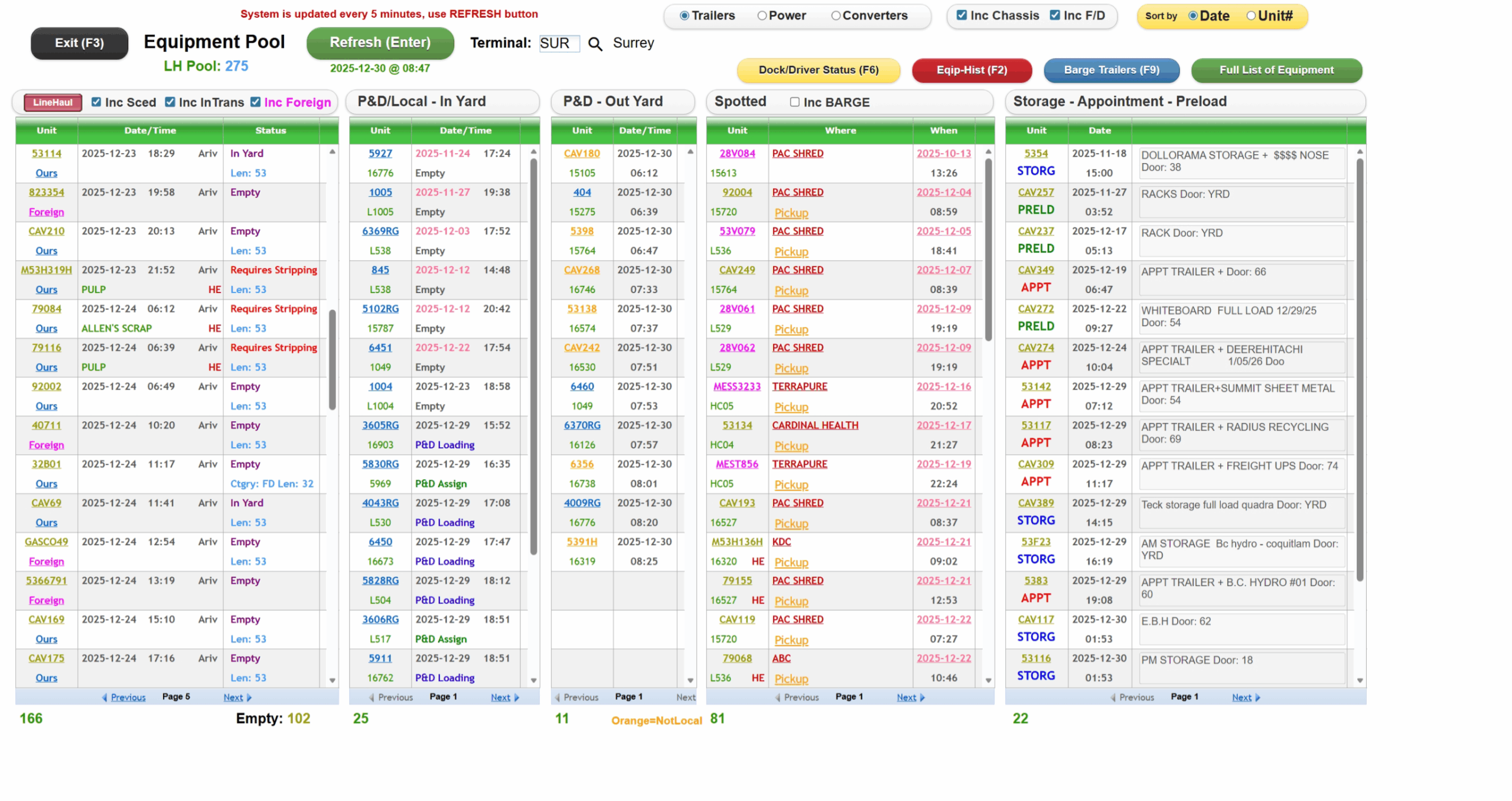
Task: Click the terminal search magnifier icon
Action: (595, 44)
